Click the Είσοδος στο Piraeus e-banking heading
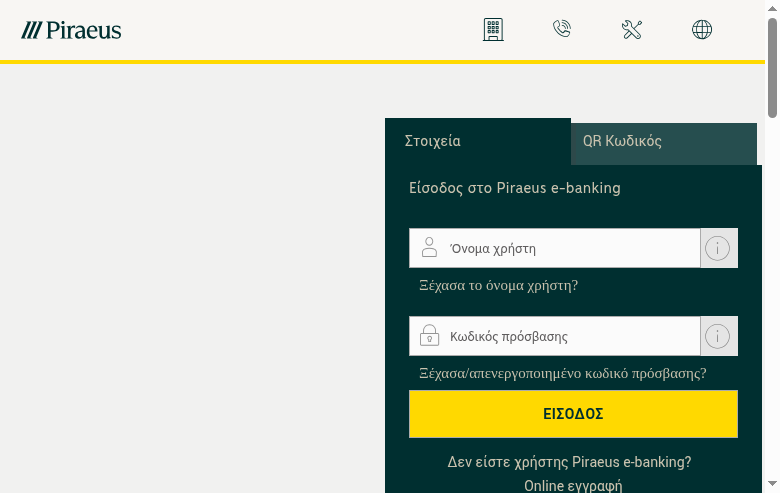This screenshot has width=780, height=493. pos(515,188)
